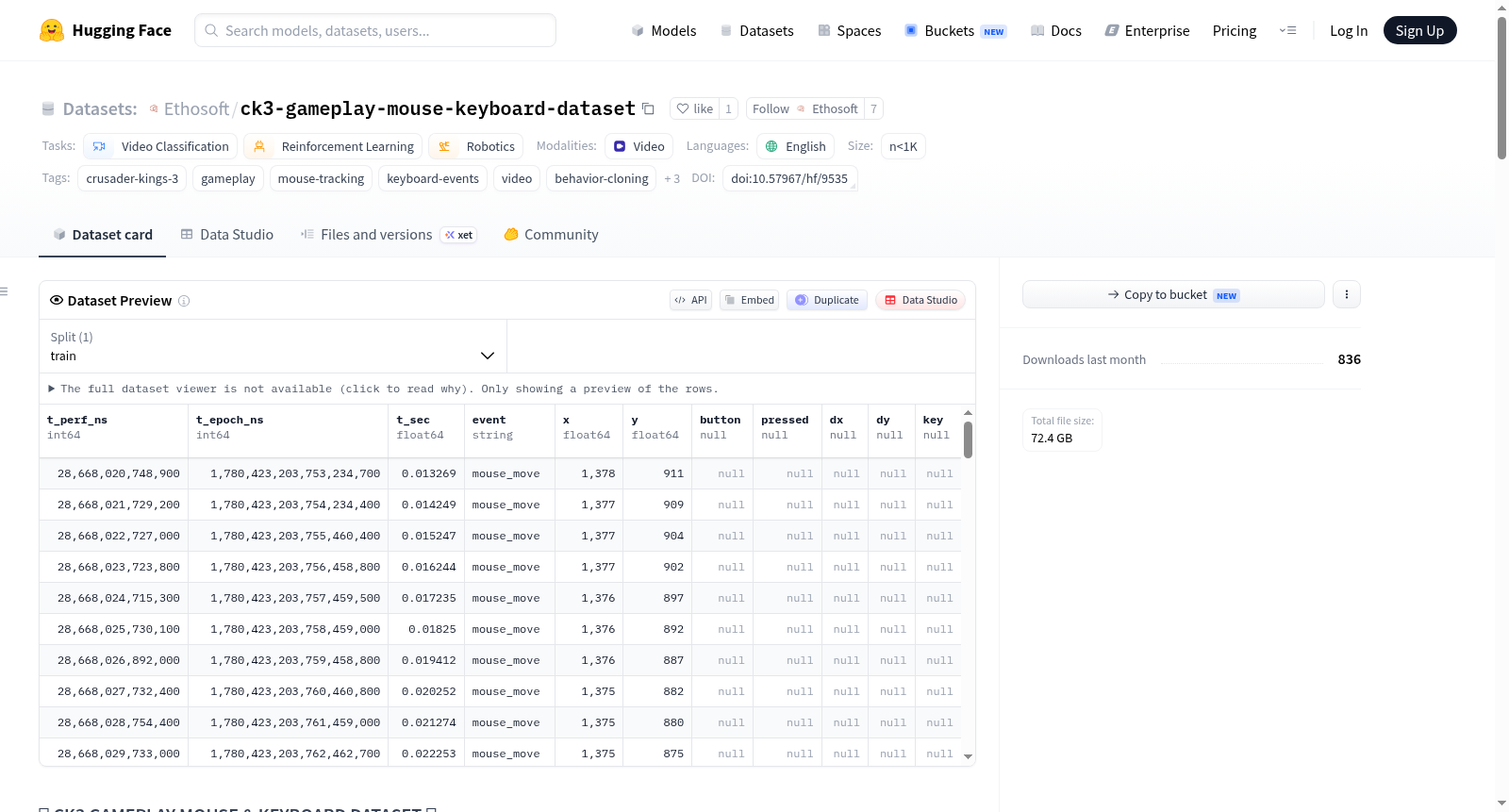1509x812 pixels.
Task: Click the follower count 7
Action: (873, 108)
